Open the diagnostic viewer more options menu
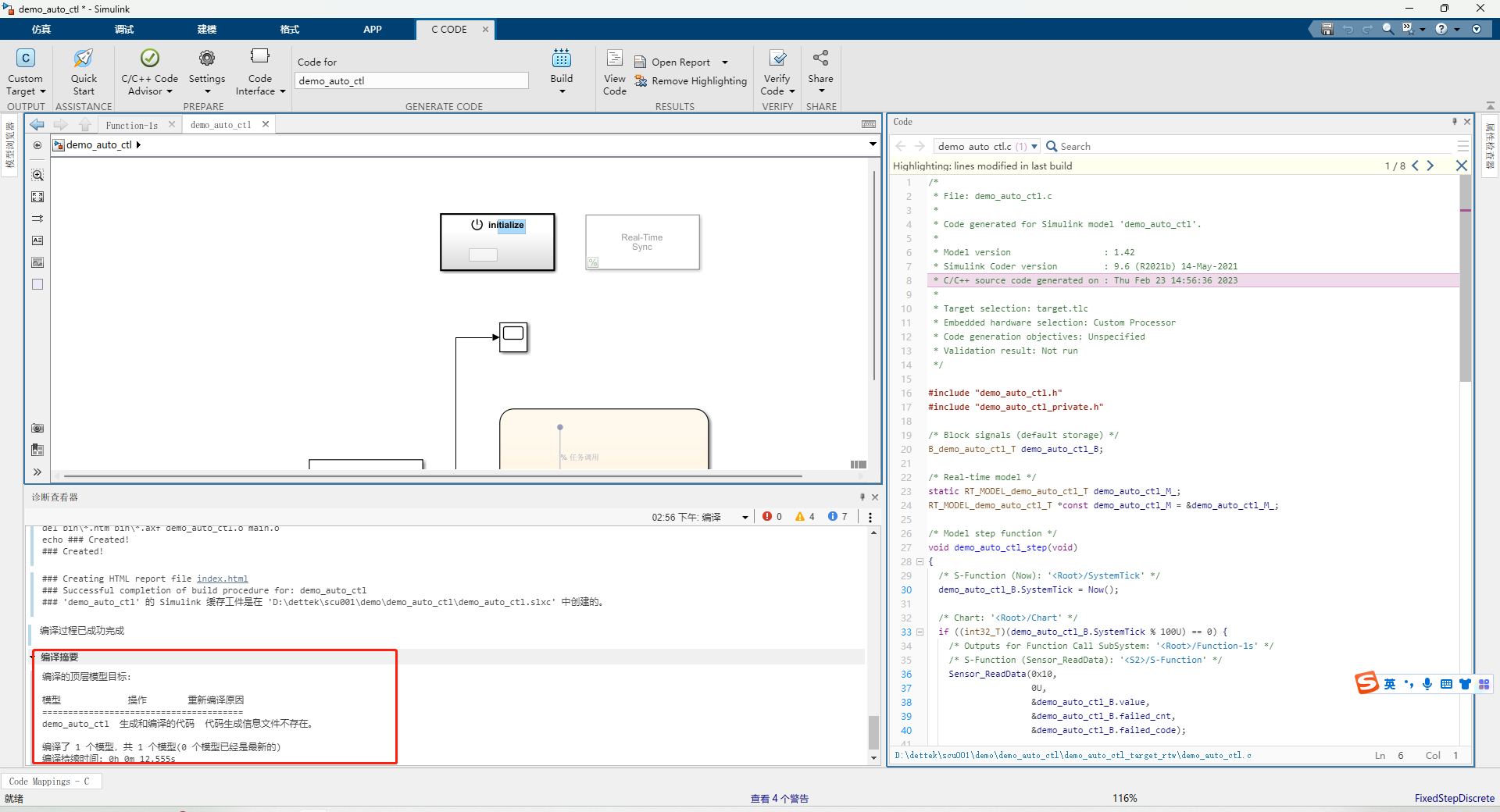Screen dimensions: 1500x812 point(870,517)
